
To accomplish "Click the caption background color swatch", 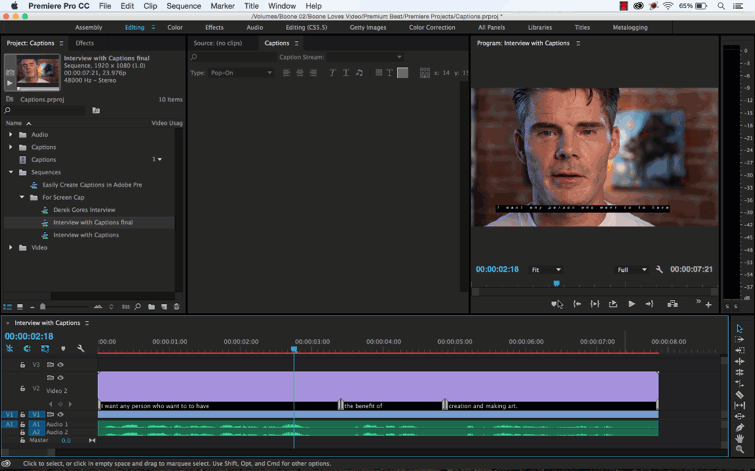I will point(402,73).
